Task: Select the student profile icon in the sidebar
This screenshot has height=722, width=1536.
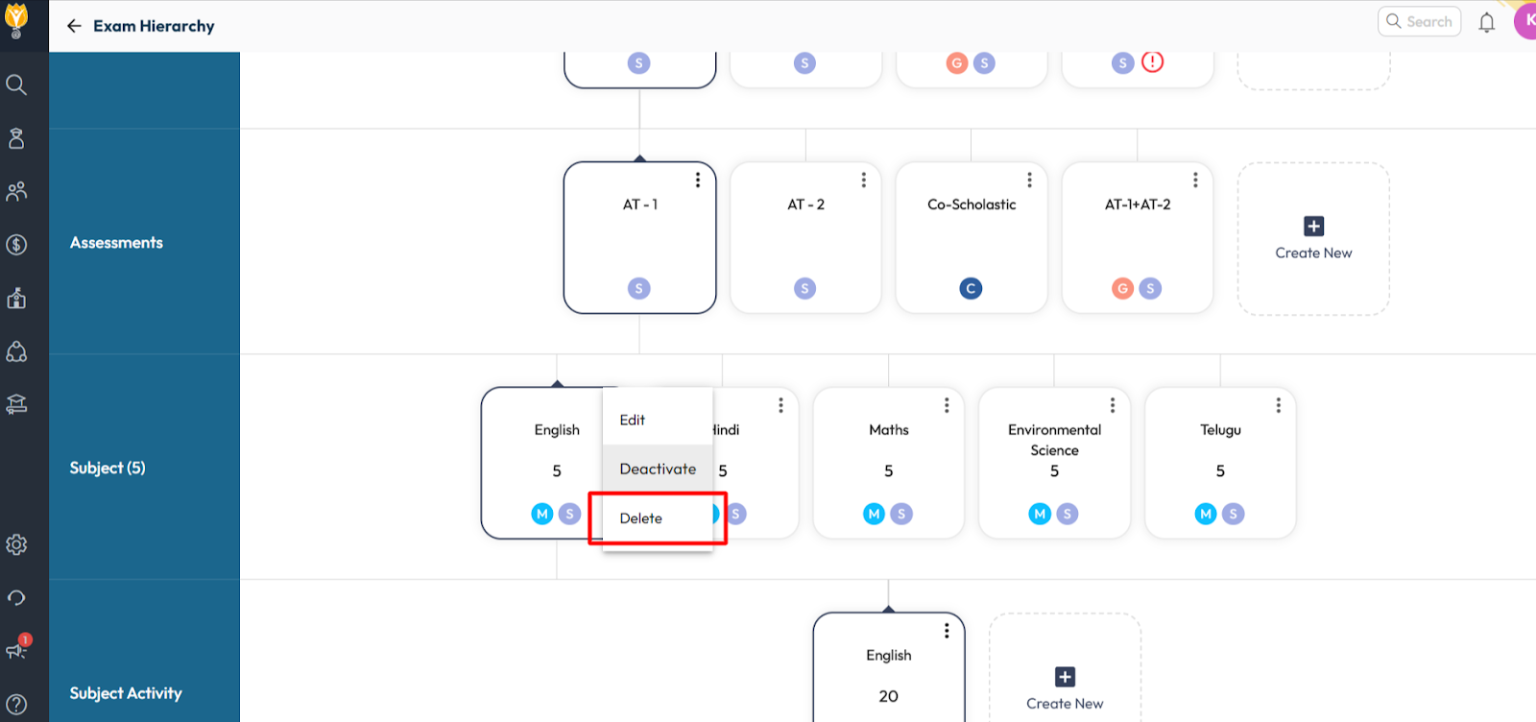Action: [x=16, y=138]
